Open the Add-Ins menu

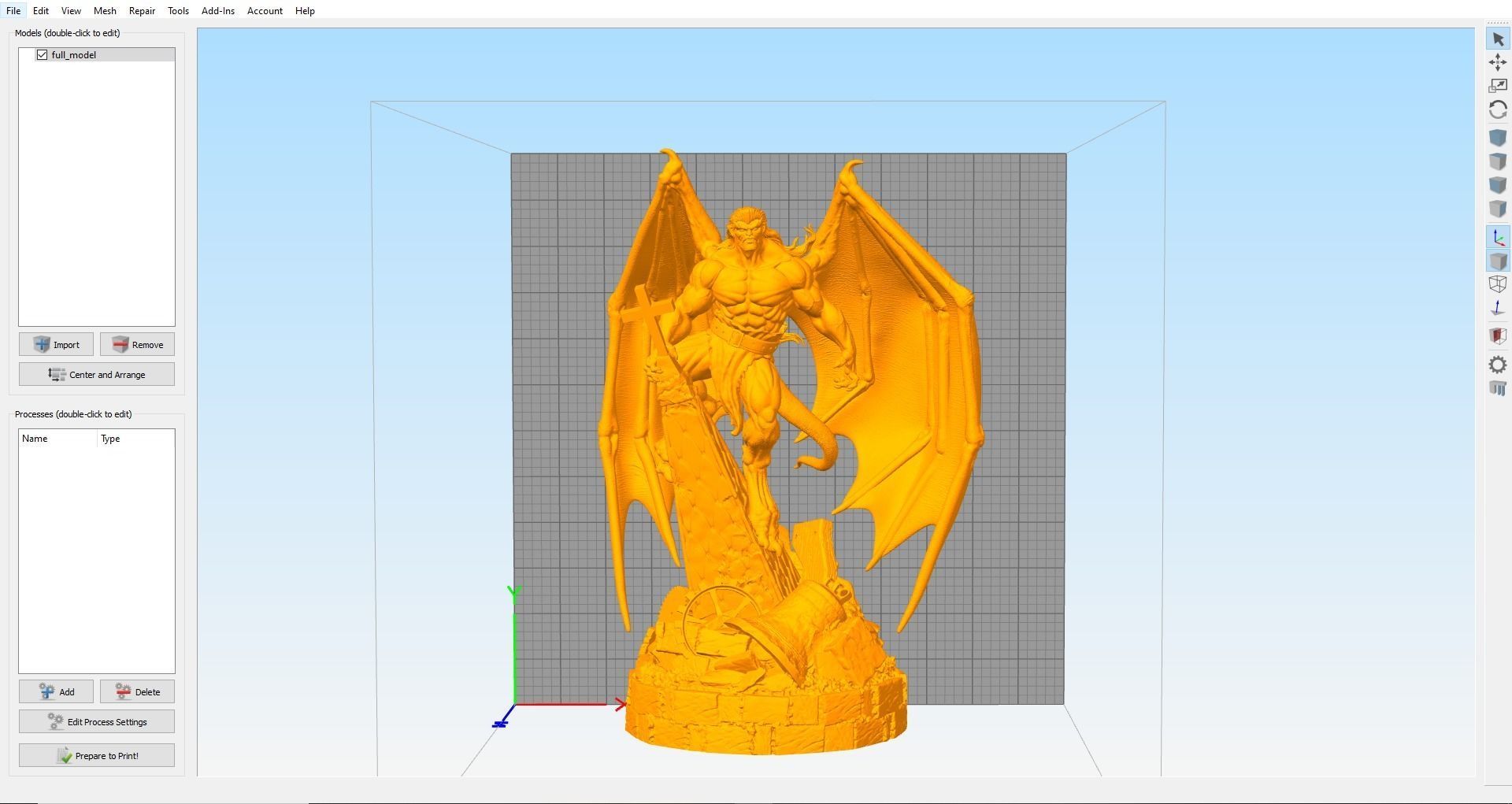click(218, 10)
